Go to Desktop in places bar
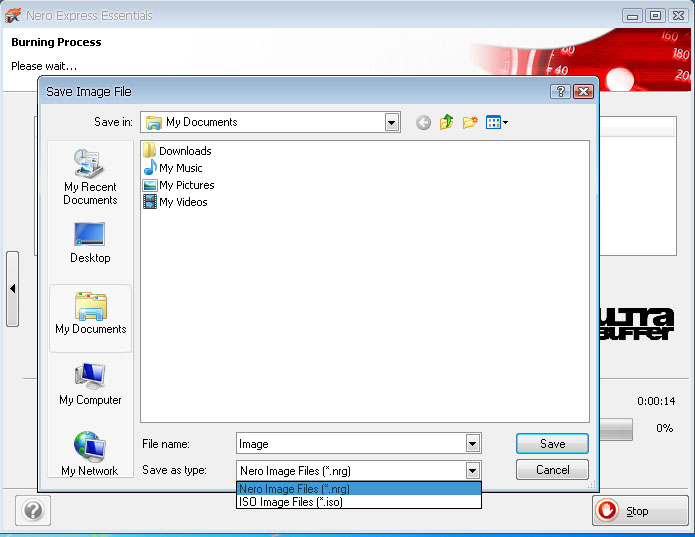Viewport: 695px width, 537px height. 90,243
